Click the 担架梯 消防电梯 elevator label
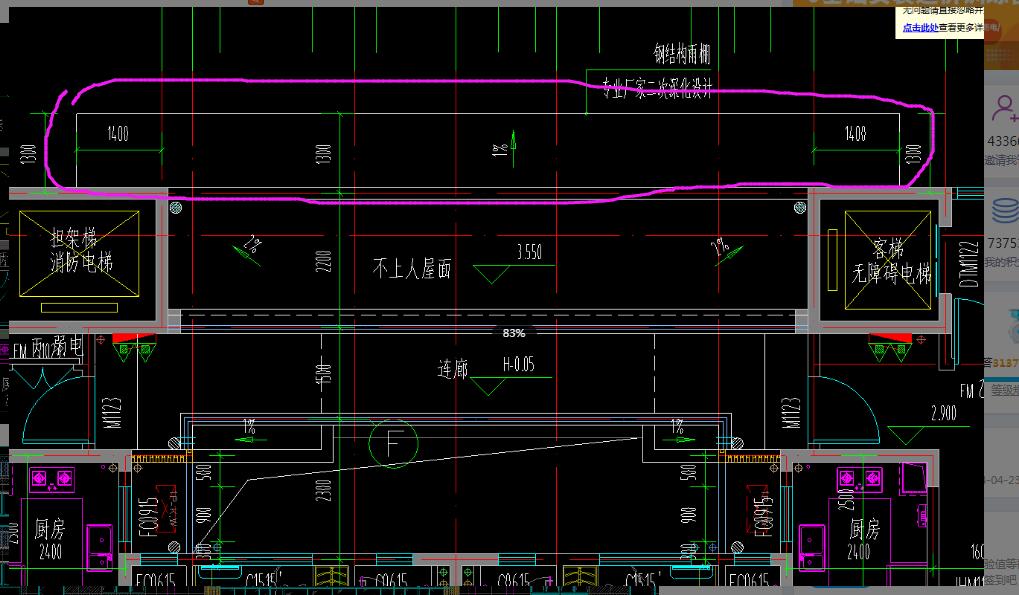The image size is (1019, 595). [x=81, y=250]
